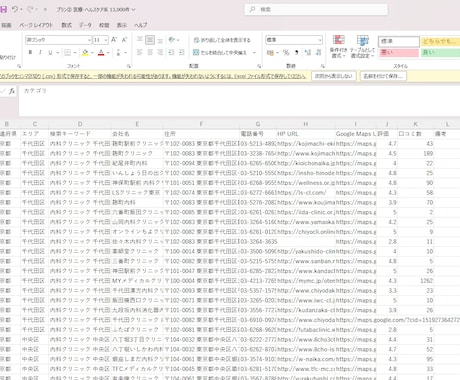
Task: Increase font size with the larger A
Action: [114, 40]
